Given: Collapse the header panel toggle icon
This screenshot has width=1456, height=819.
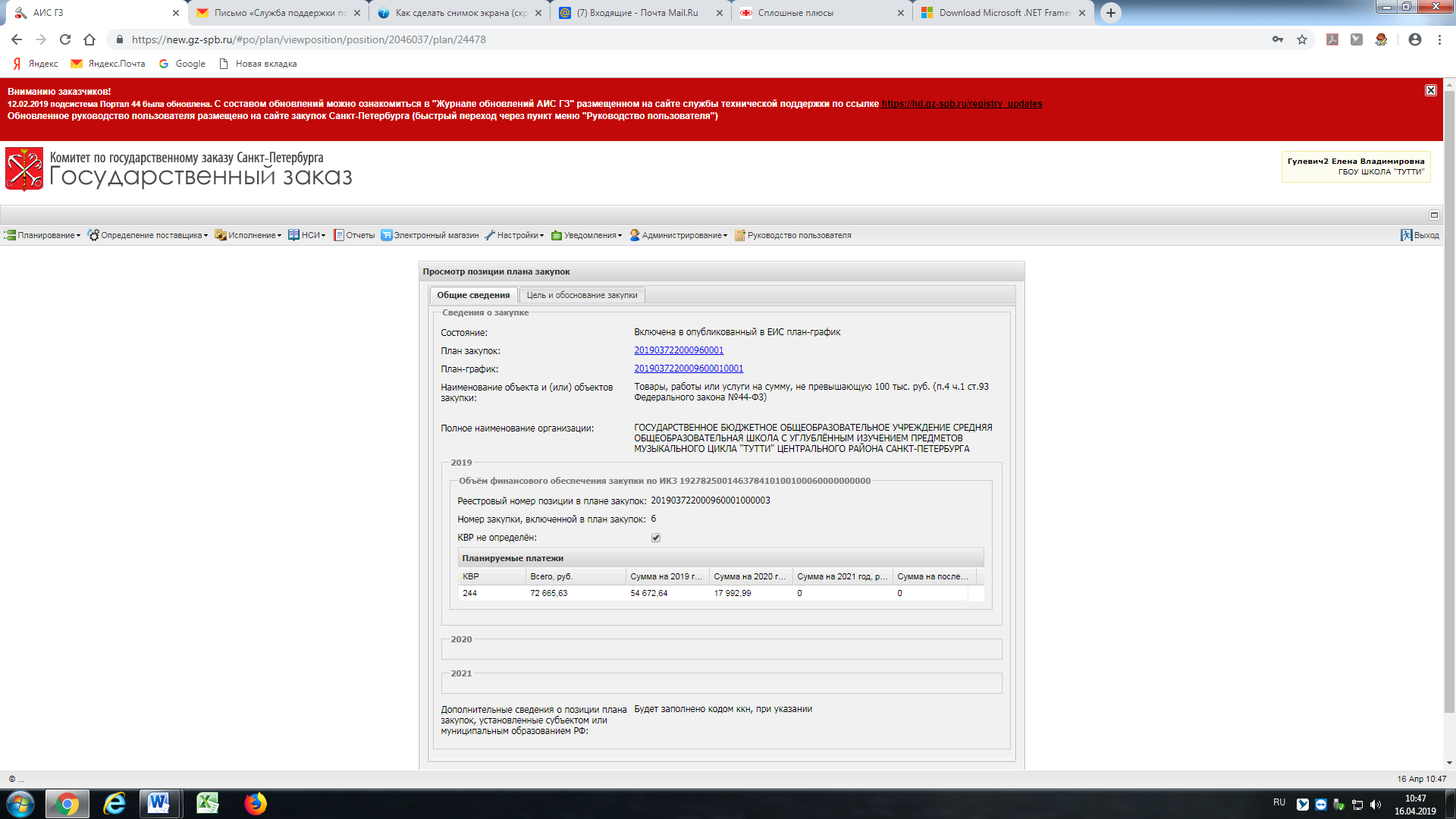Looking at the screenshot, I should [1434, 215].
